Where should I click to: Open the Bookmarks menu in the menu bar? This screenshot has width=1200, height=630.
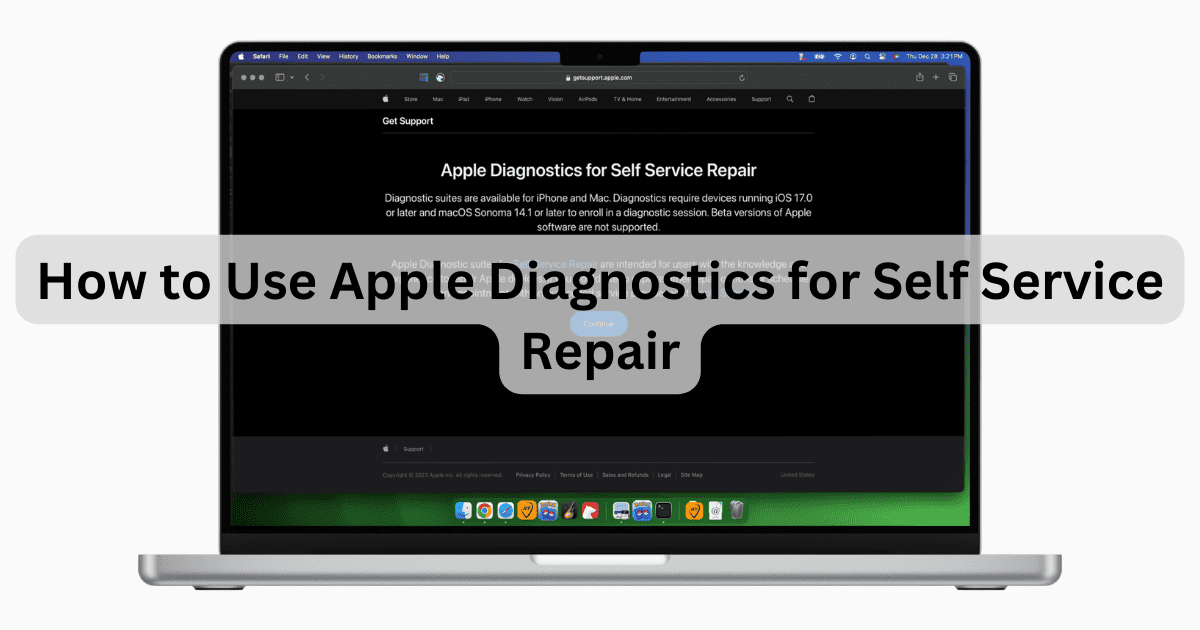[381, 56]
